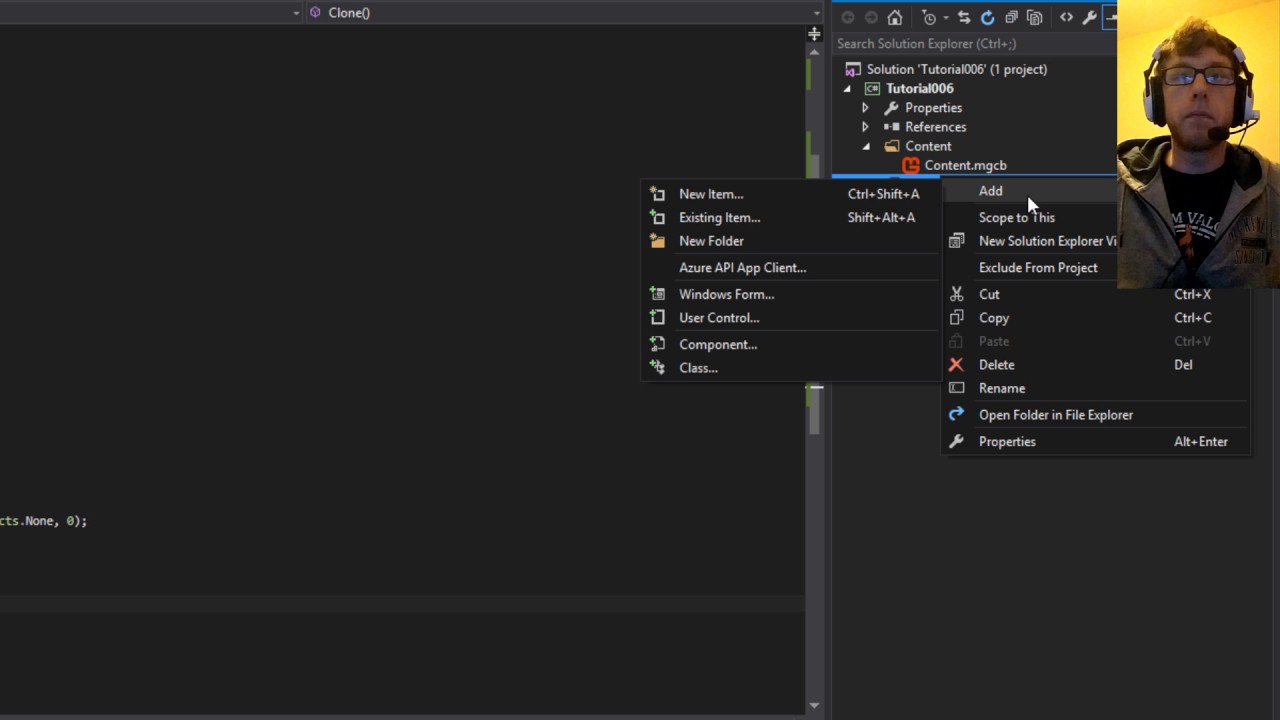
Task: Click the View Code angle-brackets icon
Action: [x=1066, y=17]
